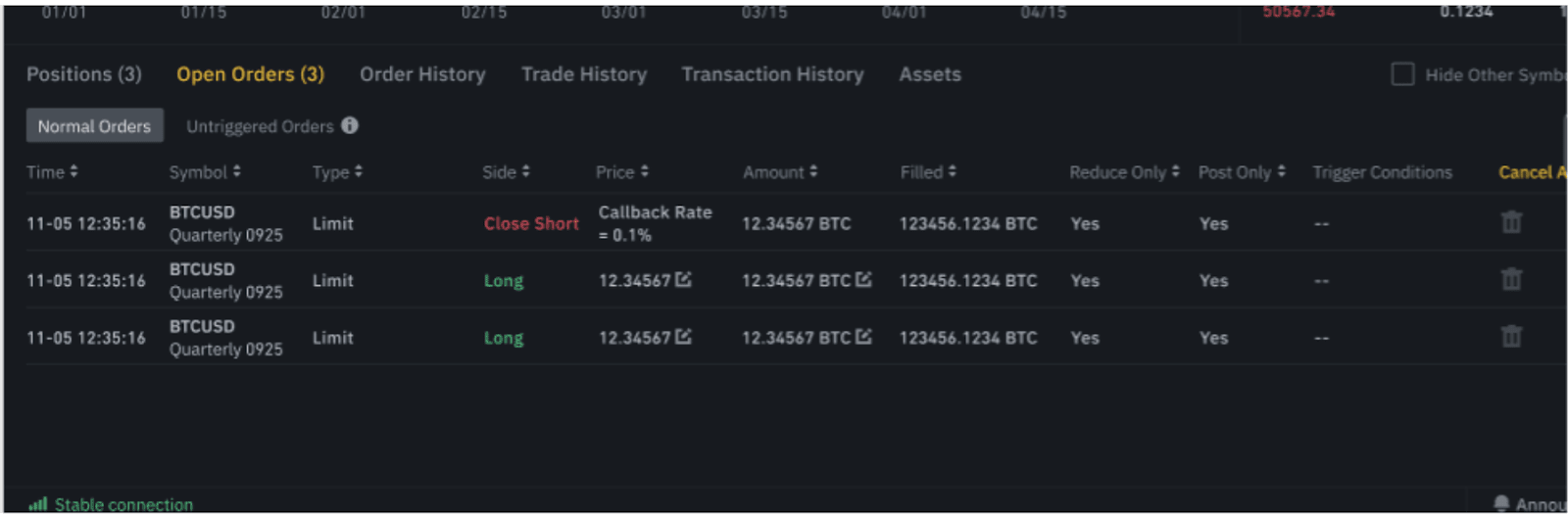Click the Cancel All orders link
The width and height of the screenshot is (1568, 516).
click(1531, 172)
